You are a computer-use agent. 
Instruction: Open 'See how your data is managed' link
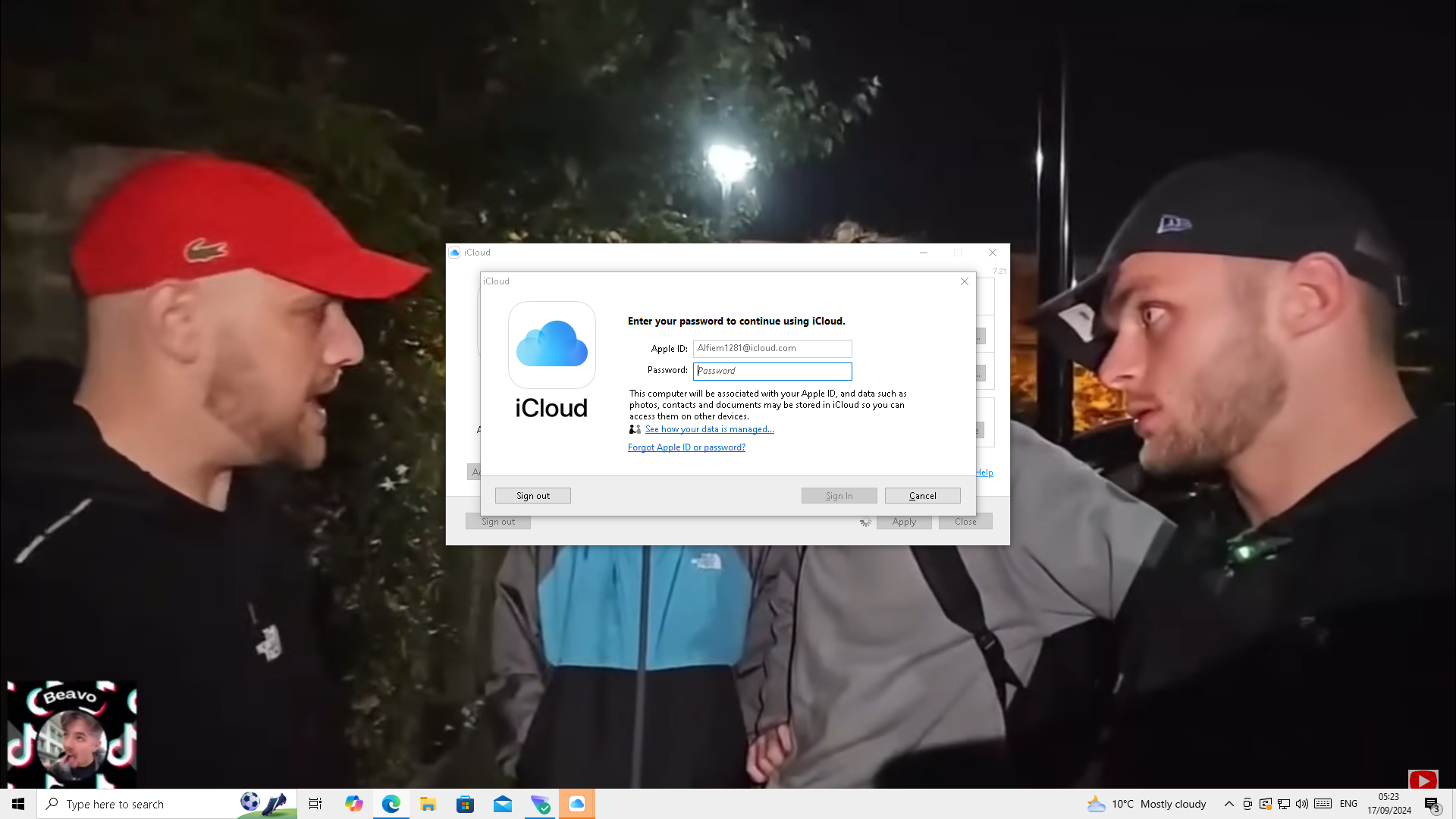pos(709,429)
